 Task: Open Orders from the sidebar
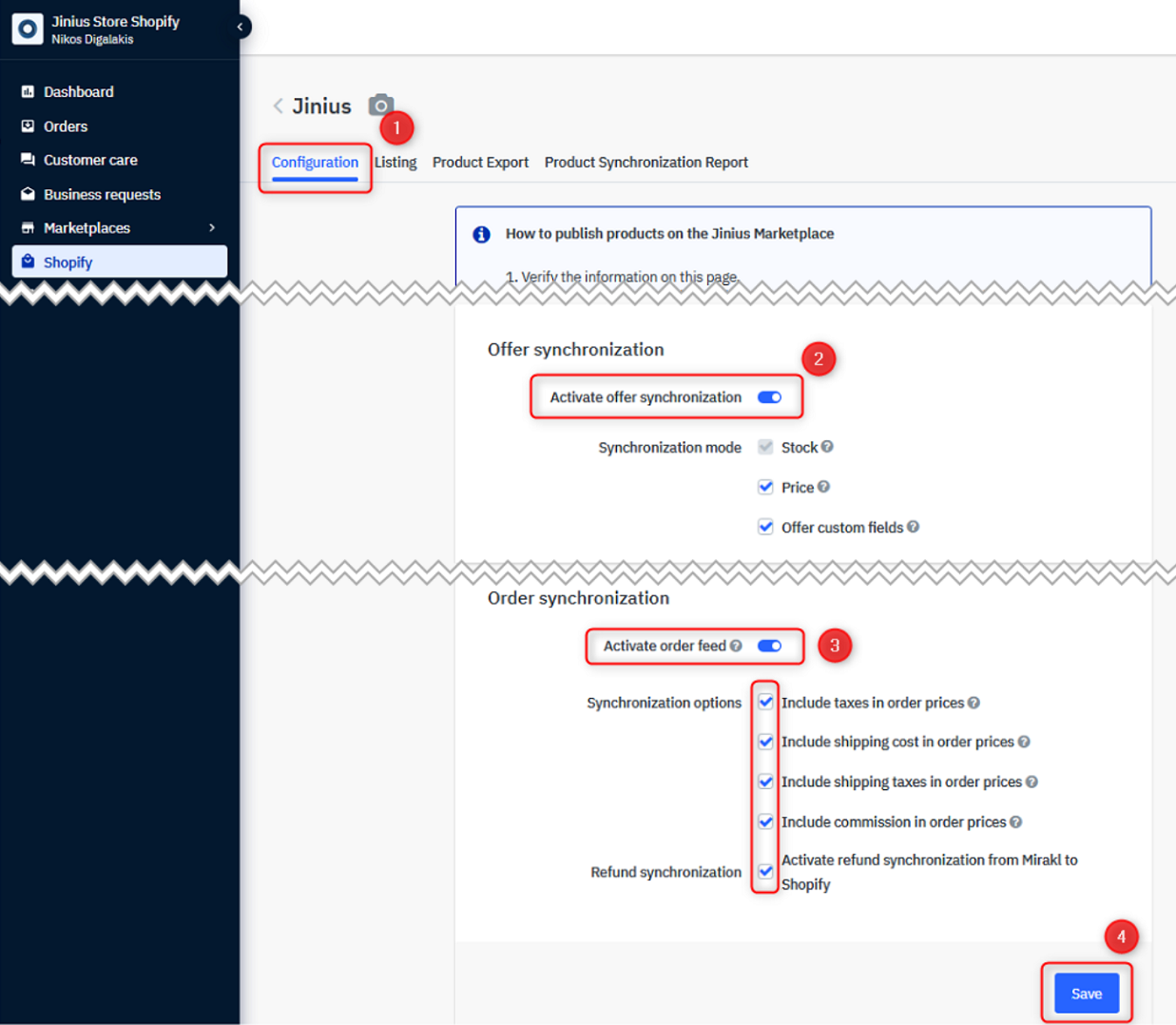(x=65, y=126)
